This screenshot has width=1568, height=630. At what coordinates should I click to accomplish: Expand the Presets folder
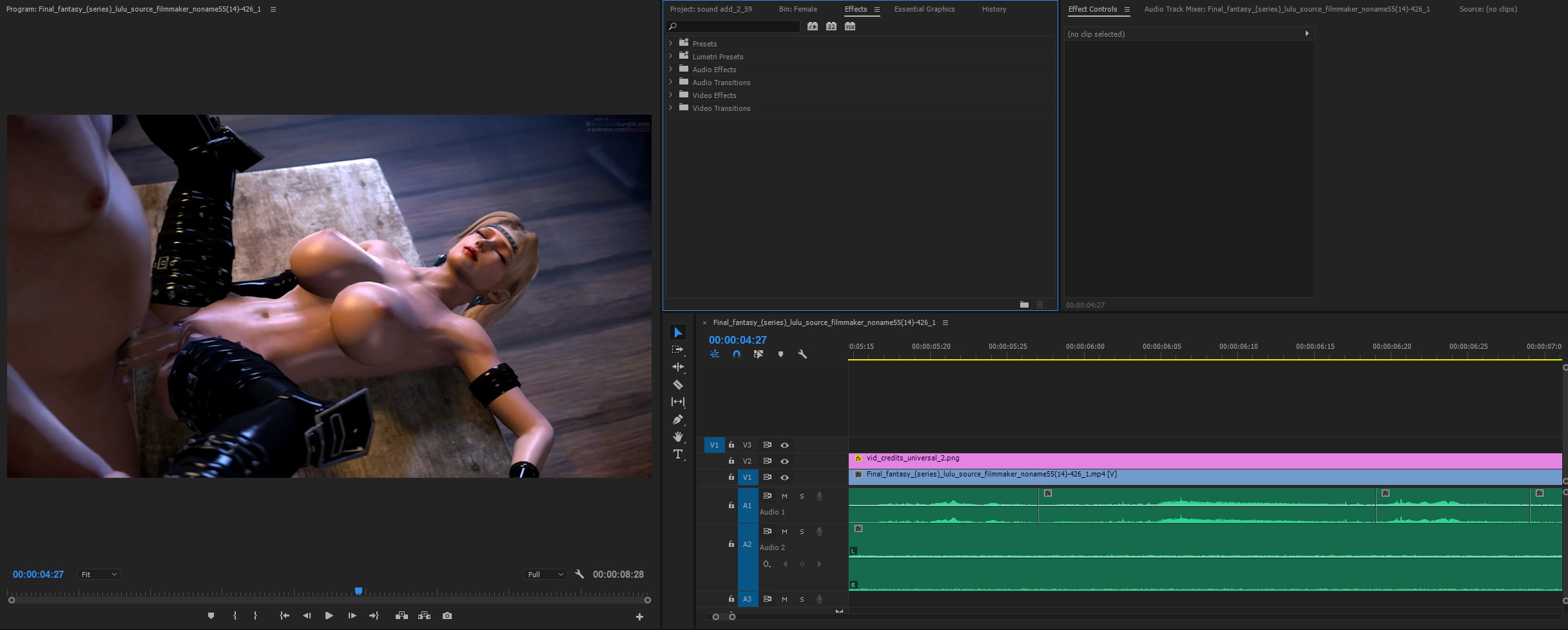[671, 43]
